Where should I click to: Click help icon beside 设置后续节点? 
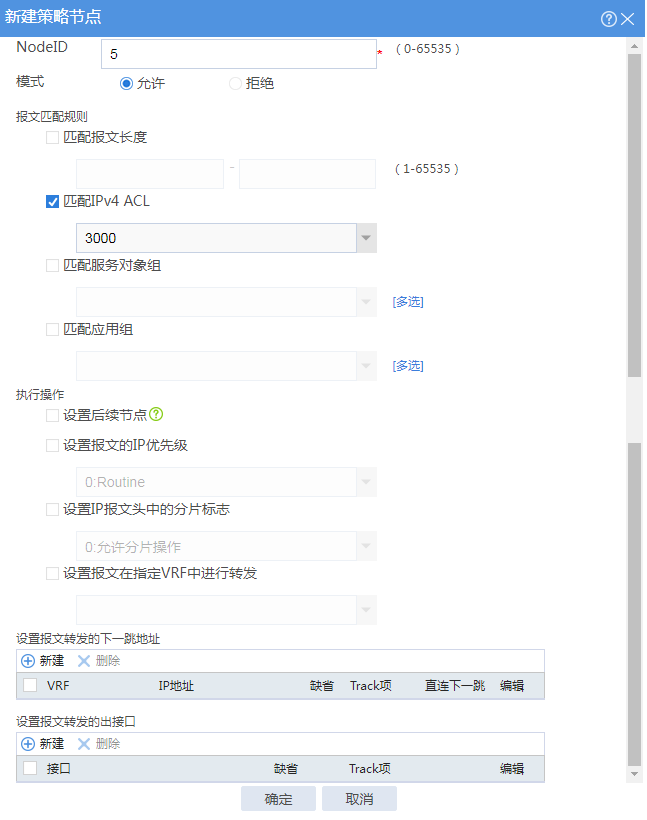[x=156, y=414]
